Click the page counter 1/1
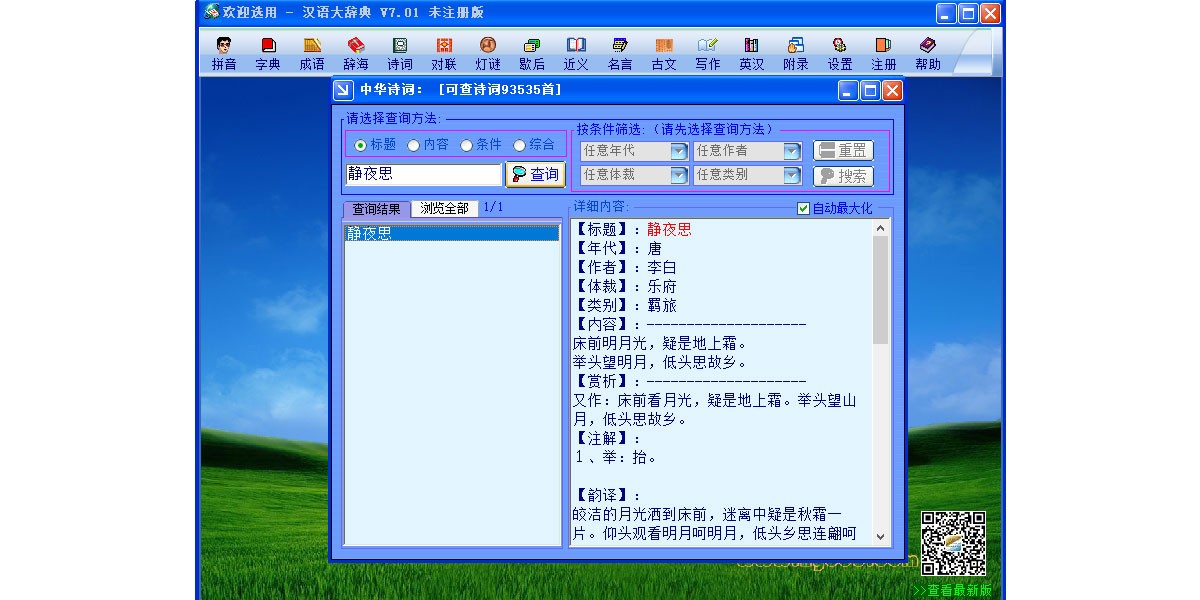The image size is (1200, 600). 493,208
